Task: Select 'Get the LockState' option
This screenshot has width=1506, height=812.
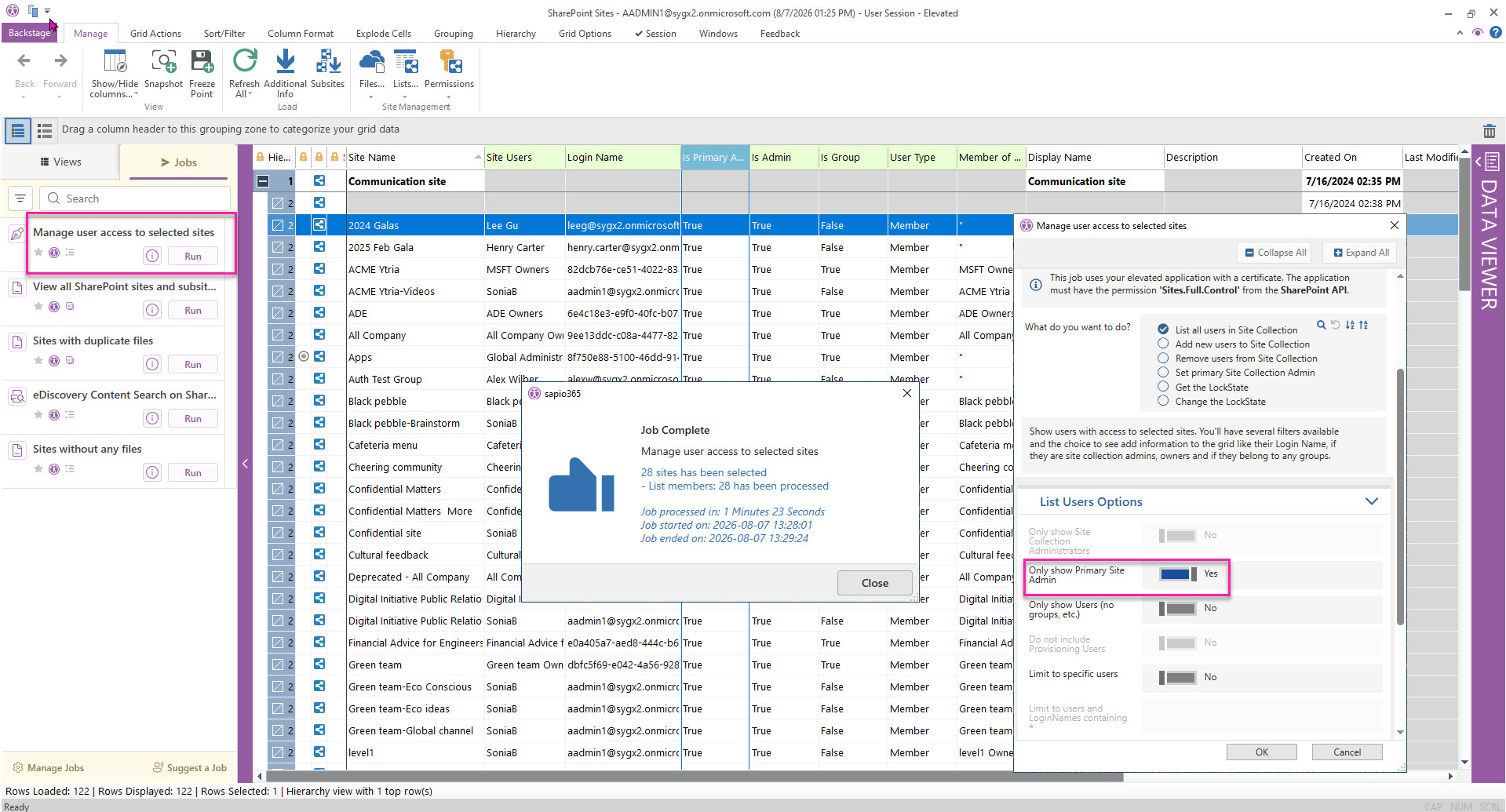Action: (1163, 386)
